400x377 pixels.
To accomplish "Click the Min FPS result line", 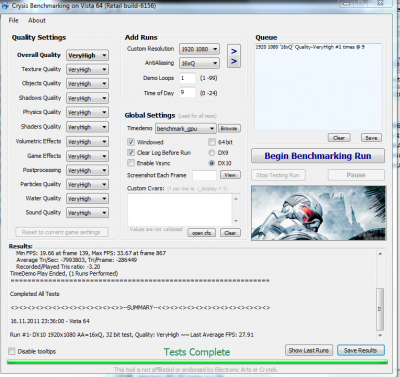I will point(91,253).
